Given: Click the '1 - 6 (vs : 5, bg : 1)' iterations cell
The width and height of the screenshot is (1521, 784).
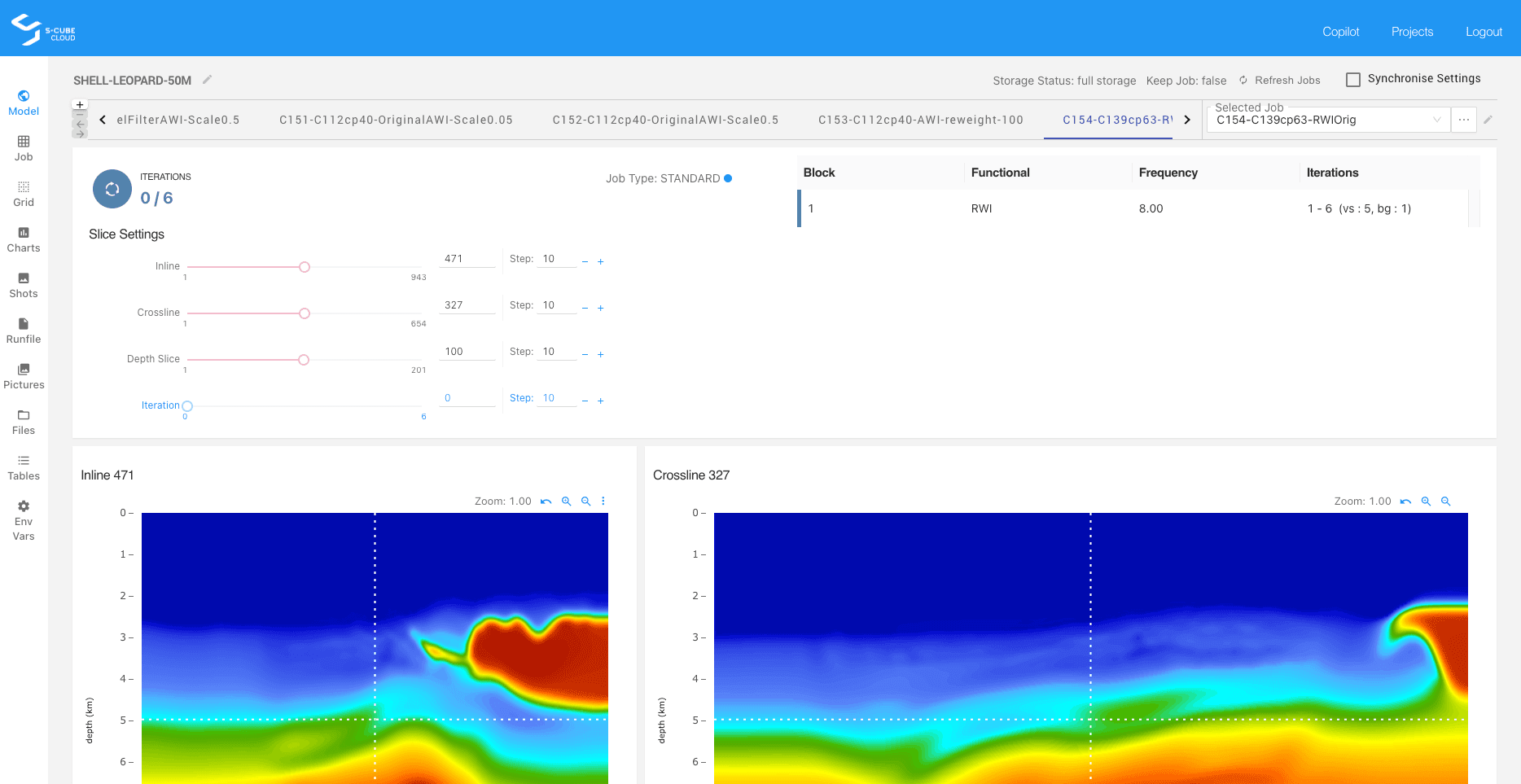Looking at the screenshot, I should point(1384,208).
